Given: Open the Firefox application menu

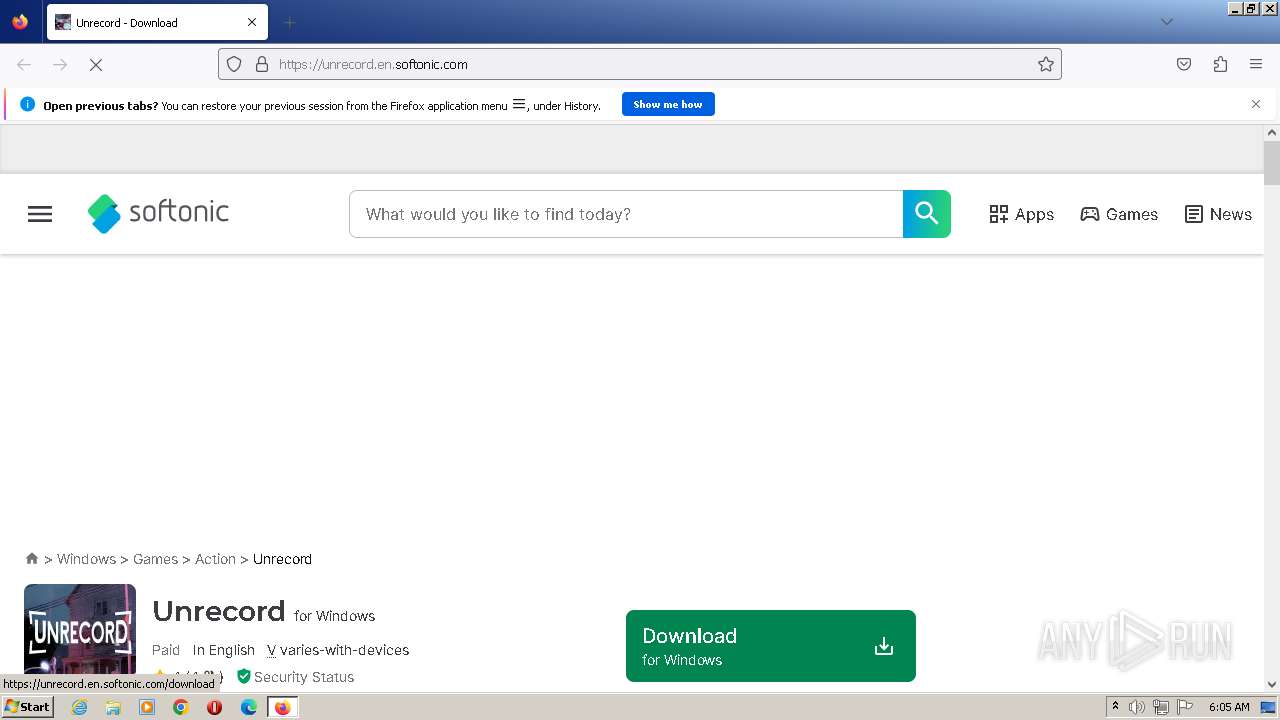Looking at the screenshot, I should pos(1256,64).
